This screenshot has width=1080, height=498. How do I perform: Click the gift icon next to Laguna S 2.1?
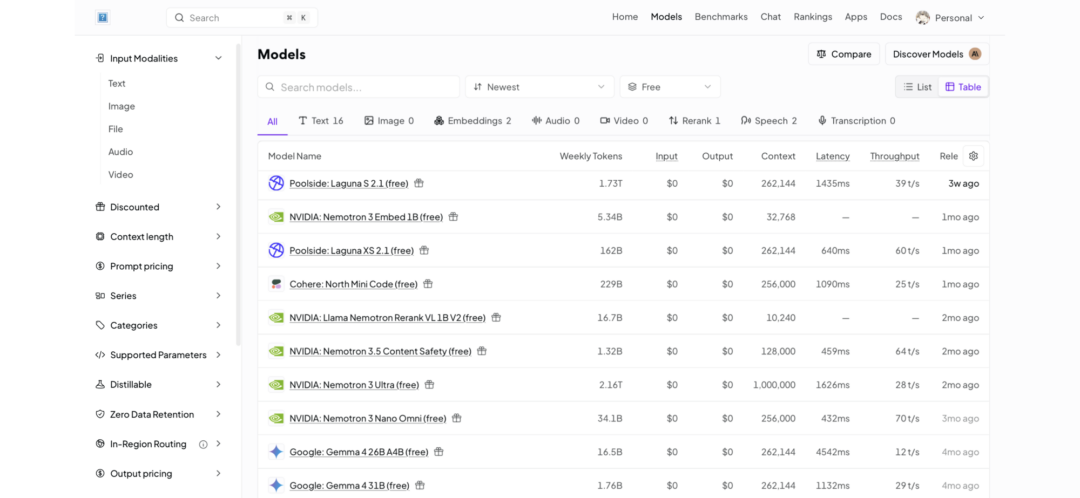[x=419, y=183]
